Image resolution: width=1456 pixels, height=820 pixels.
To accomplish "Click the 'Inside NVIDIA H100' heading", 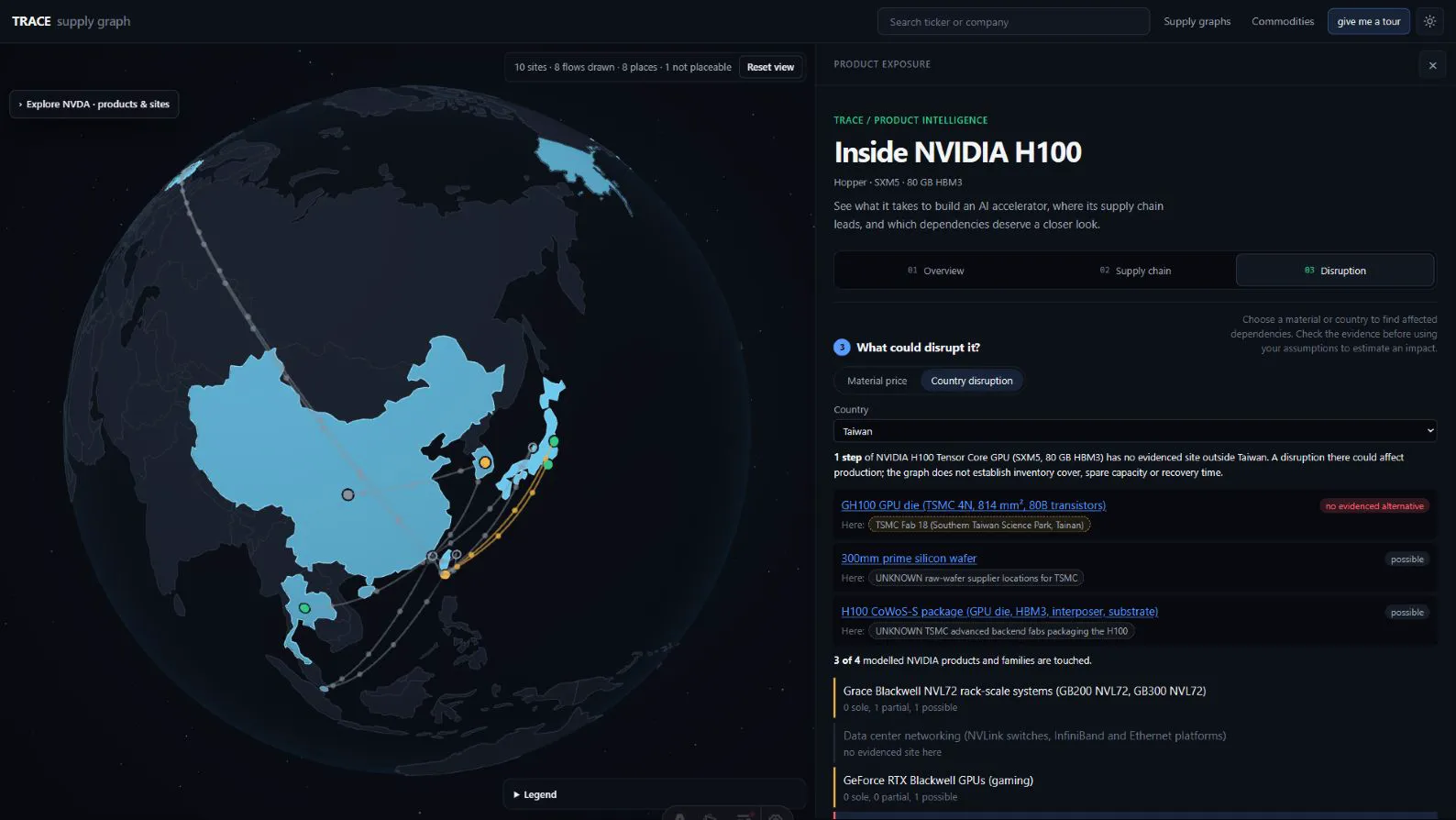I will pyautogui.click(x=957, y=152).
